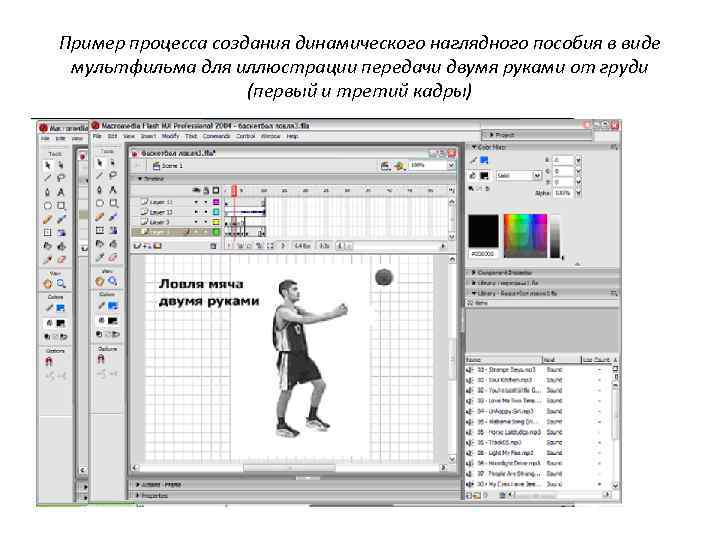Select the Rectangle tool in front toolbox
720x540 pixels.
pos(113,203)
